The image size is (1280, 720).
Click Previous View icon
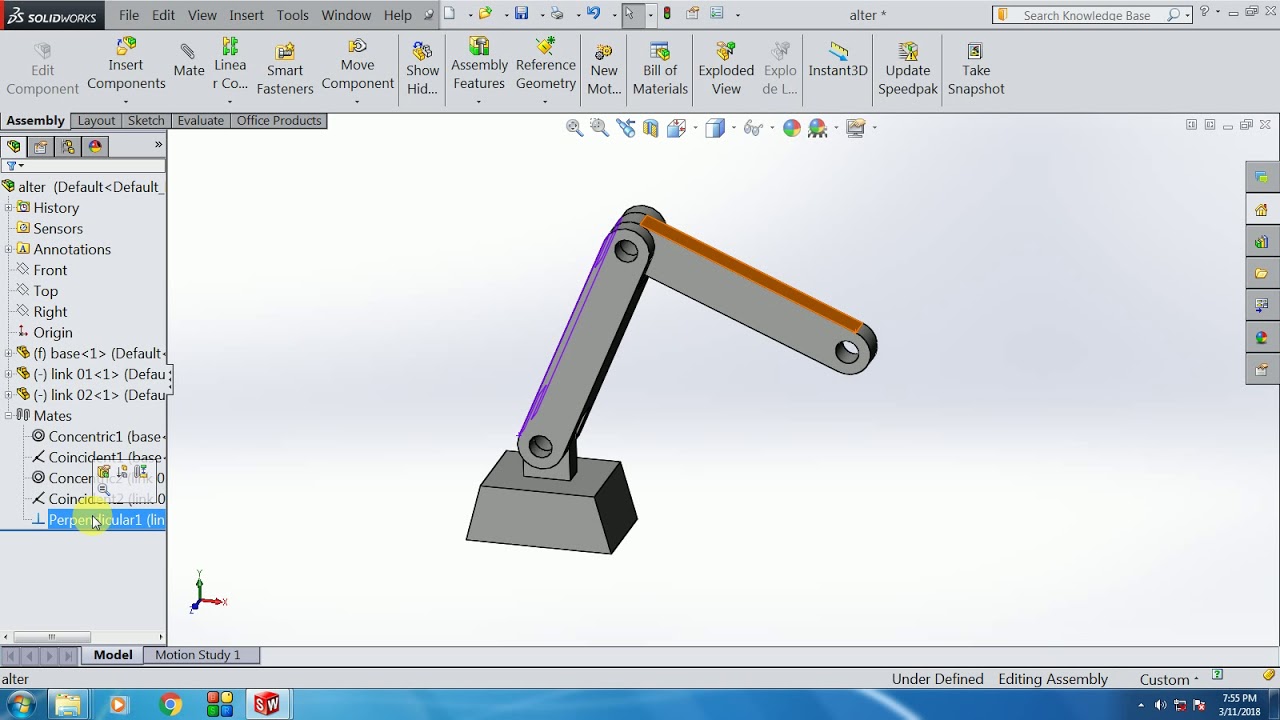[x=626, y=127]
